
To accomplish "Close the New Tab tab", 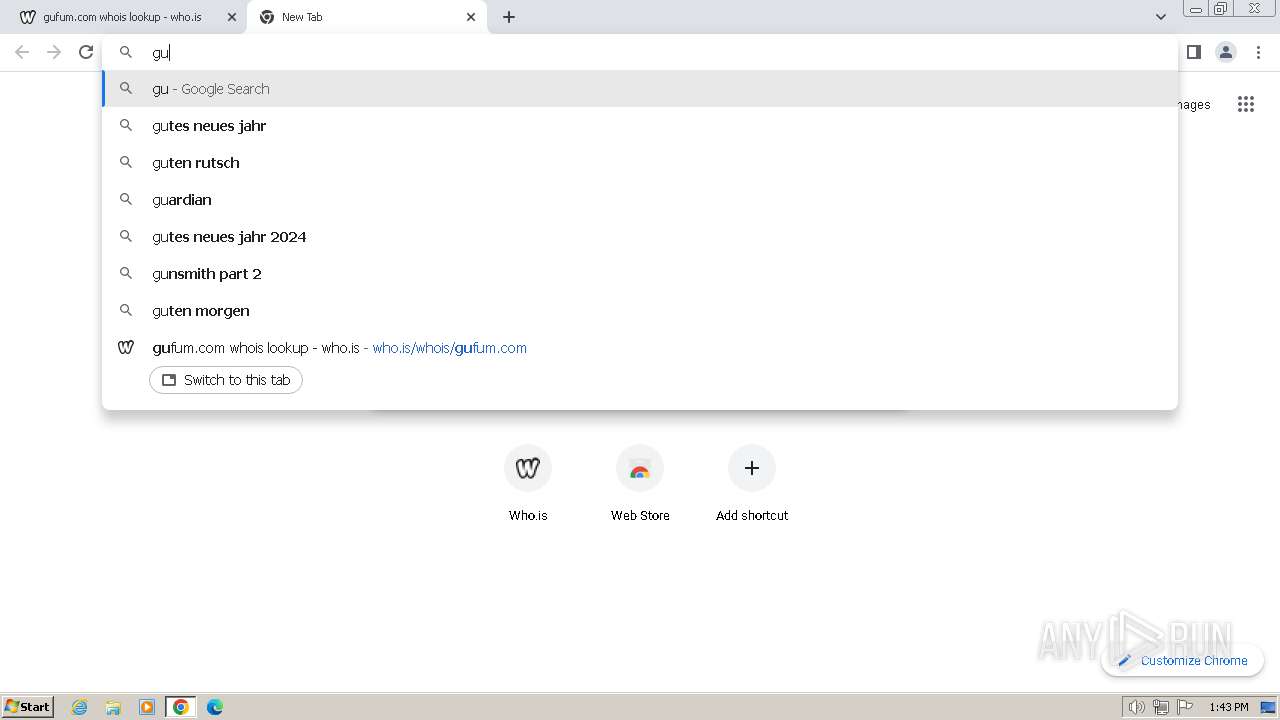I will (471, 17).
